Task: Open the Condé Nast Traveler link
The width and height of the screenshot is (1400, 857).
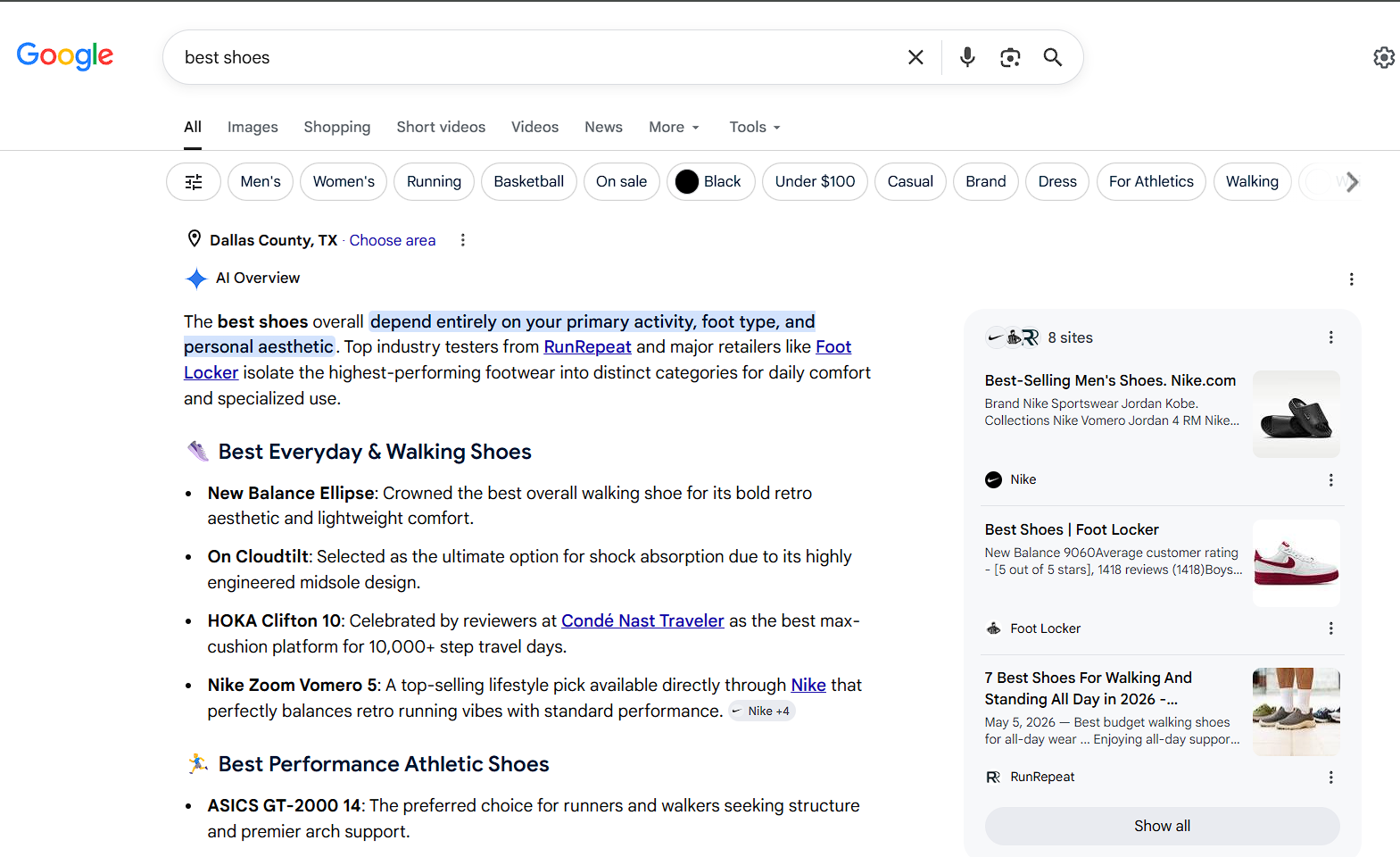Action: pos(642,620)
